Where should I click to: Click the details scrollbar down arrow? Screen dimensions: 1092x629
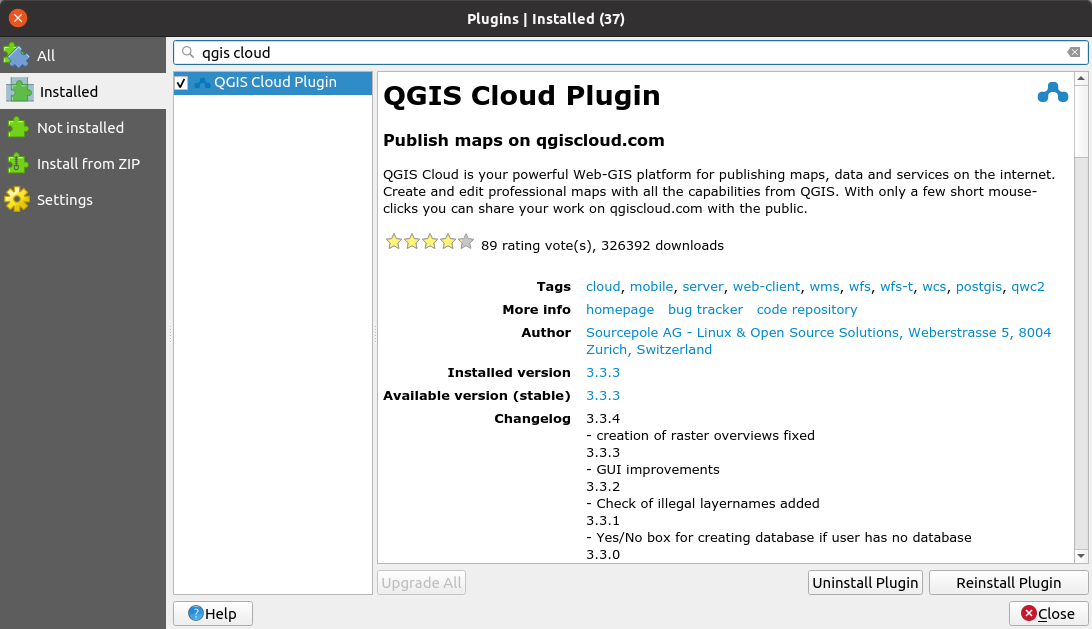pyautogui.click(x=1081, y=556)
